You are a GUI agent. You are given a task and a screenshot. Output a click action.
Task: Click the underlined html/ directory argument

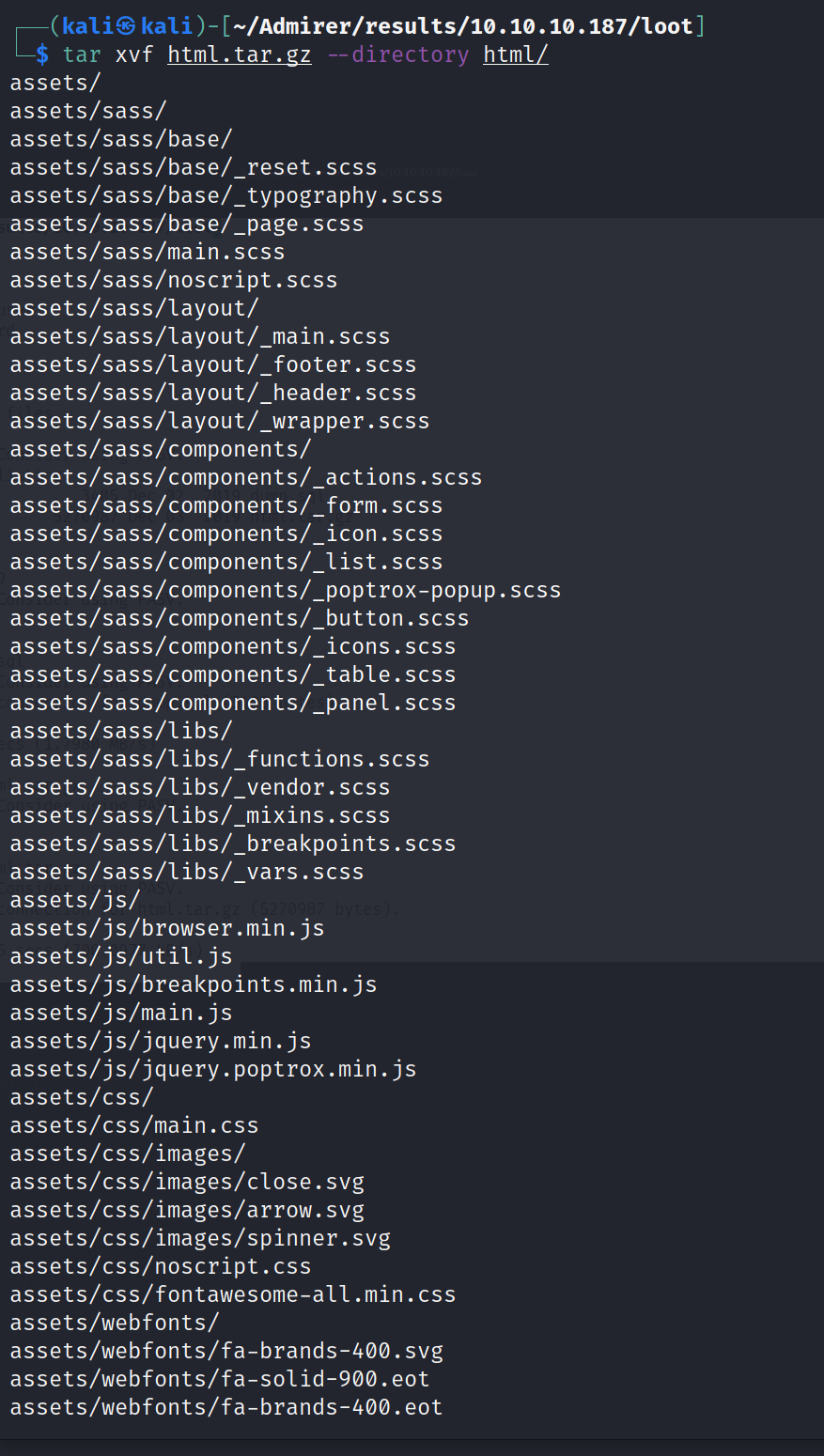515,54
